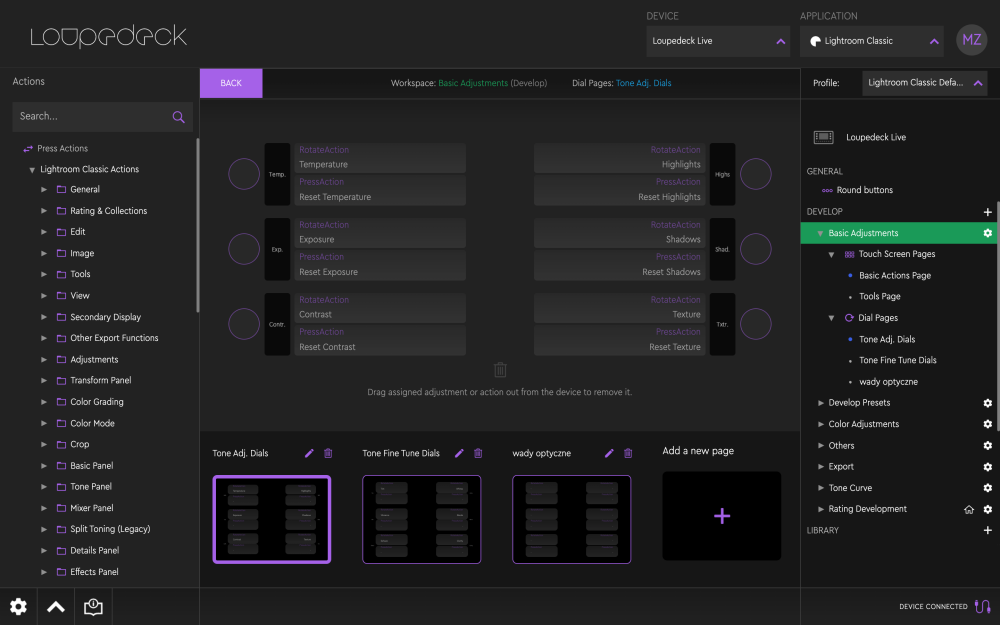Click the Loupedeck Live device icon
This screenshot has height=625, width=1000.
point(823,137)
